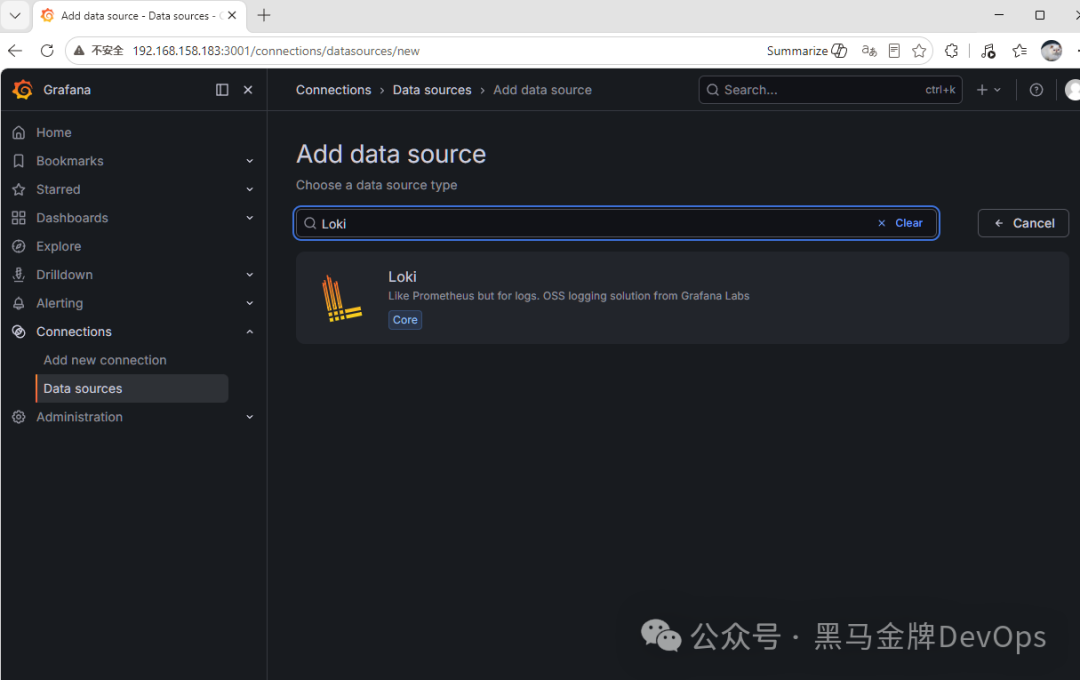The height and width of the screenshot is (680, 1080).
Task: Open new browser tab
Action: (264, 15)
